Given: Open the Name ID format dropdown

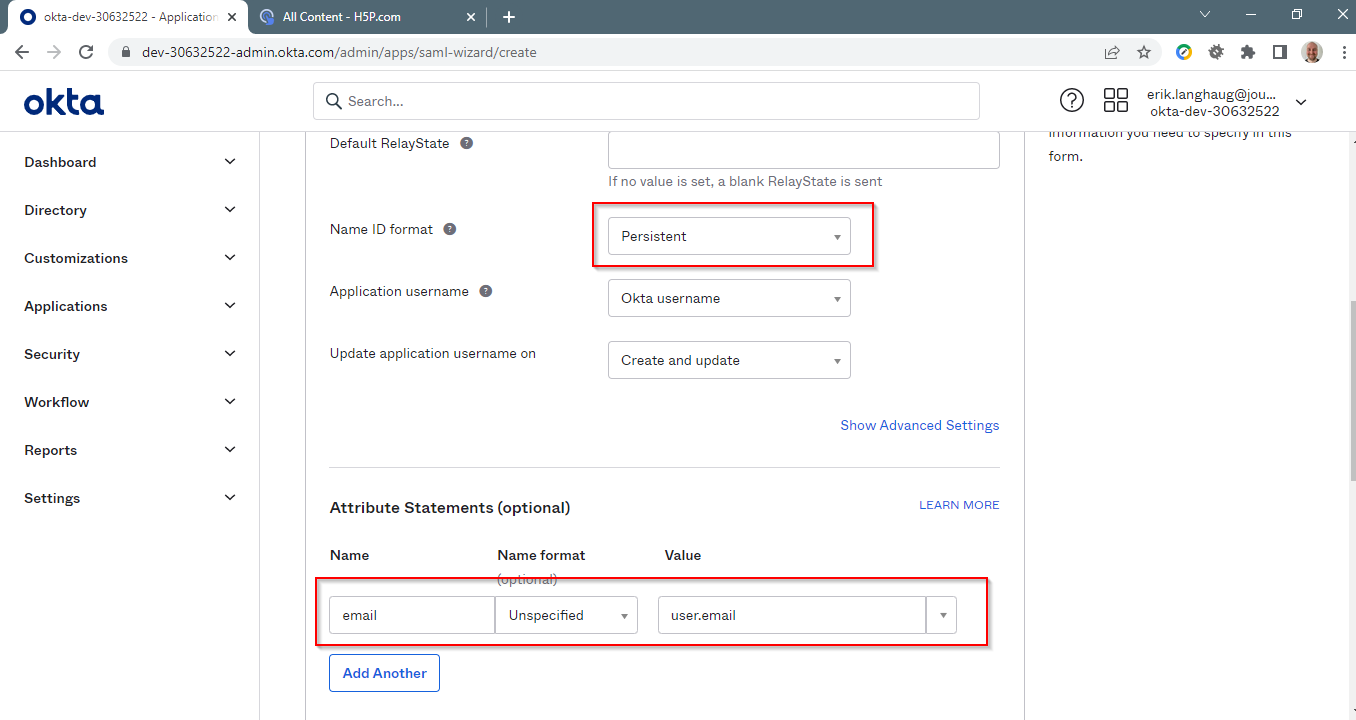Looking at the screenshot, I should tap(729, 236).
